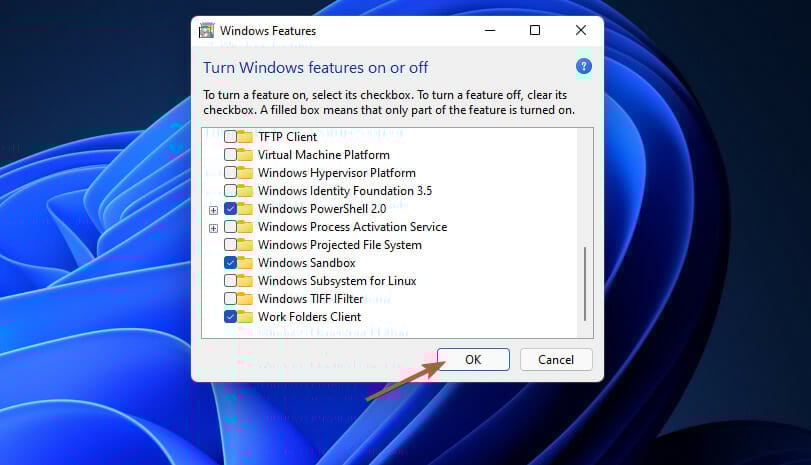Click the Work Folders Client folder icon
Image resolution: width=811 pixels, height=465 pixels.
(245, 317)
